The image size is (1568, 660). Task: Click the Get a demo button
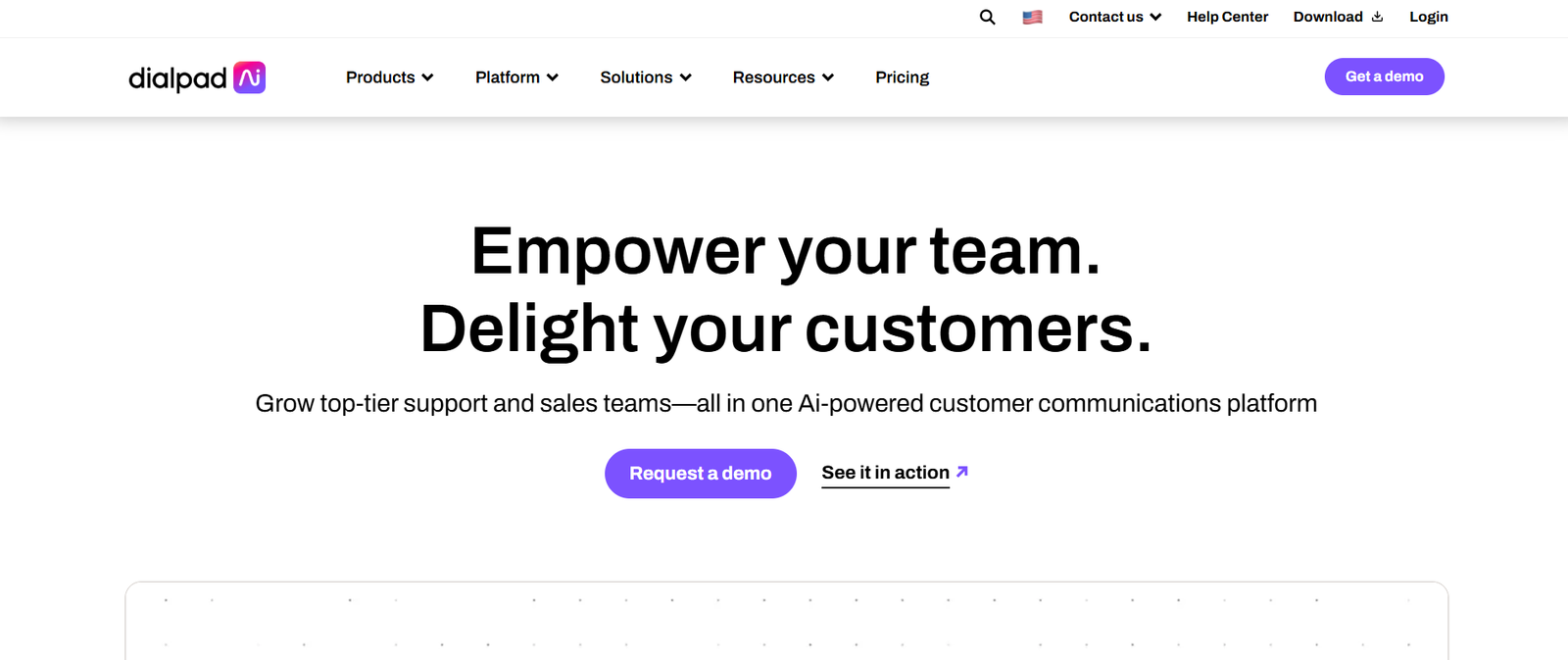pyautogui.click(x=1384, y=76)
